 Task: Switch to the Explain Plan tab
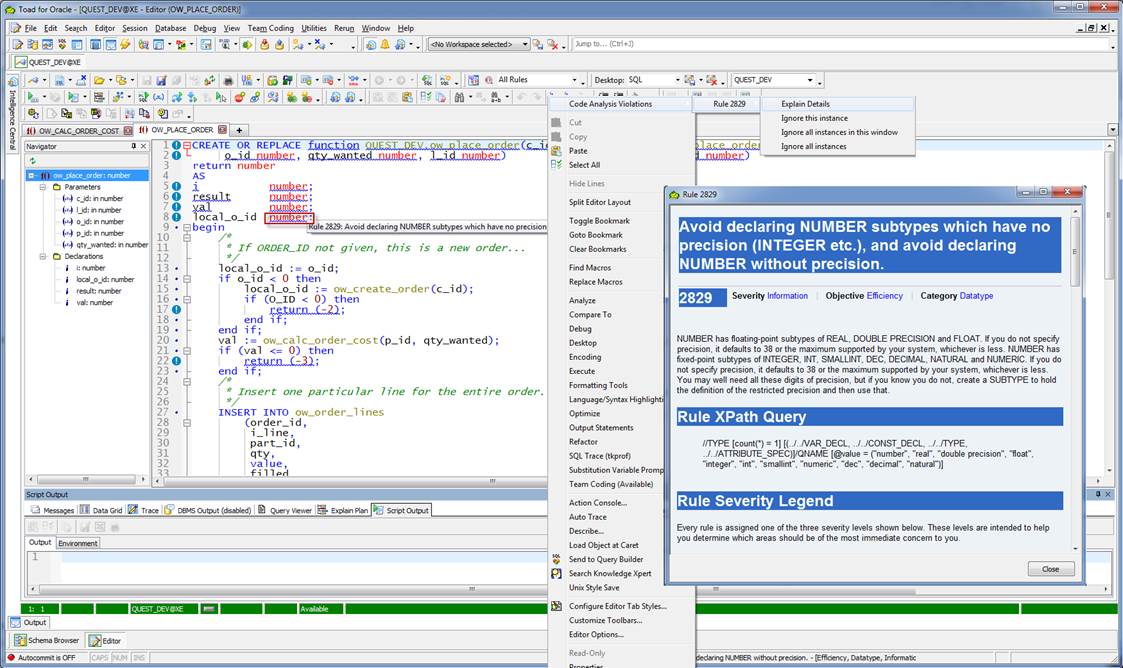[343, 510]
